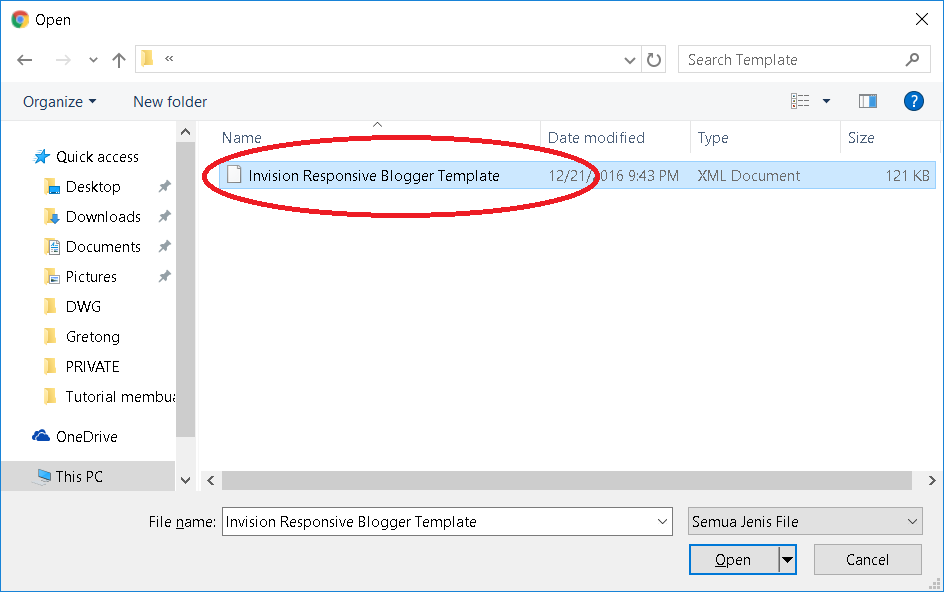Click the horizontal scrollbar track
Screen dimensions: 944x598
coord(567,480)
